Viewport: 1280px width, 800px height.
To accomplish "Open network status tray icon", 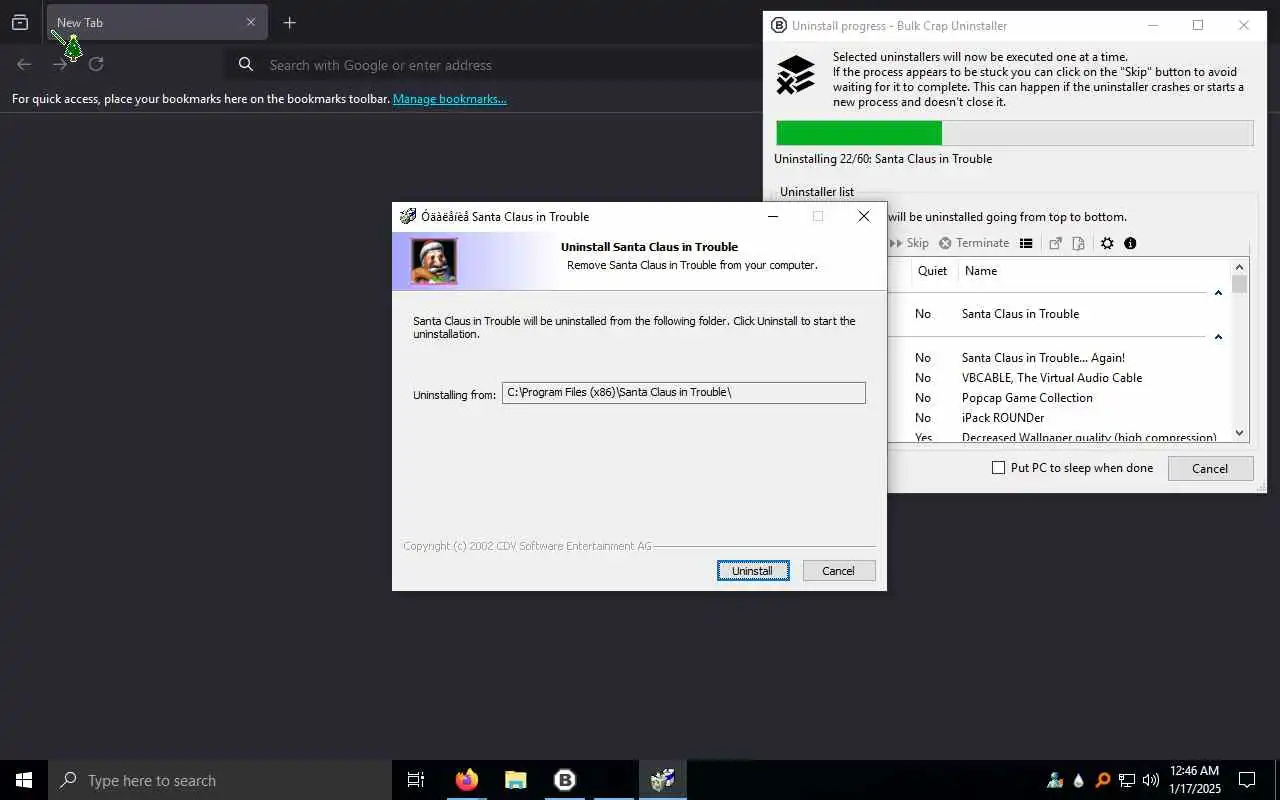I will (x=1127, y=780).
